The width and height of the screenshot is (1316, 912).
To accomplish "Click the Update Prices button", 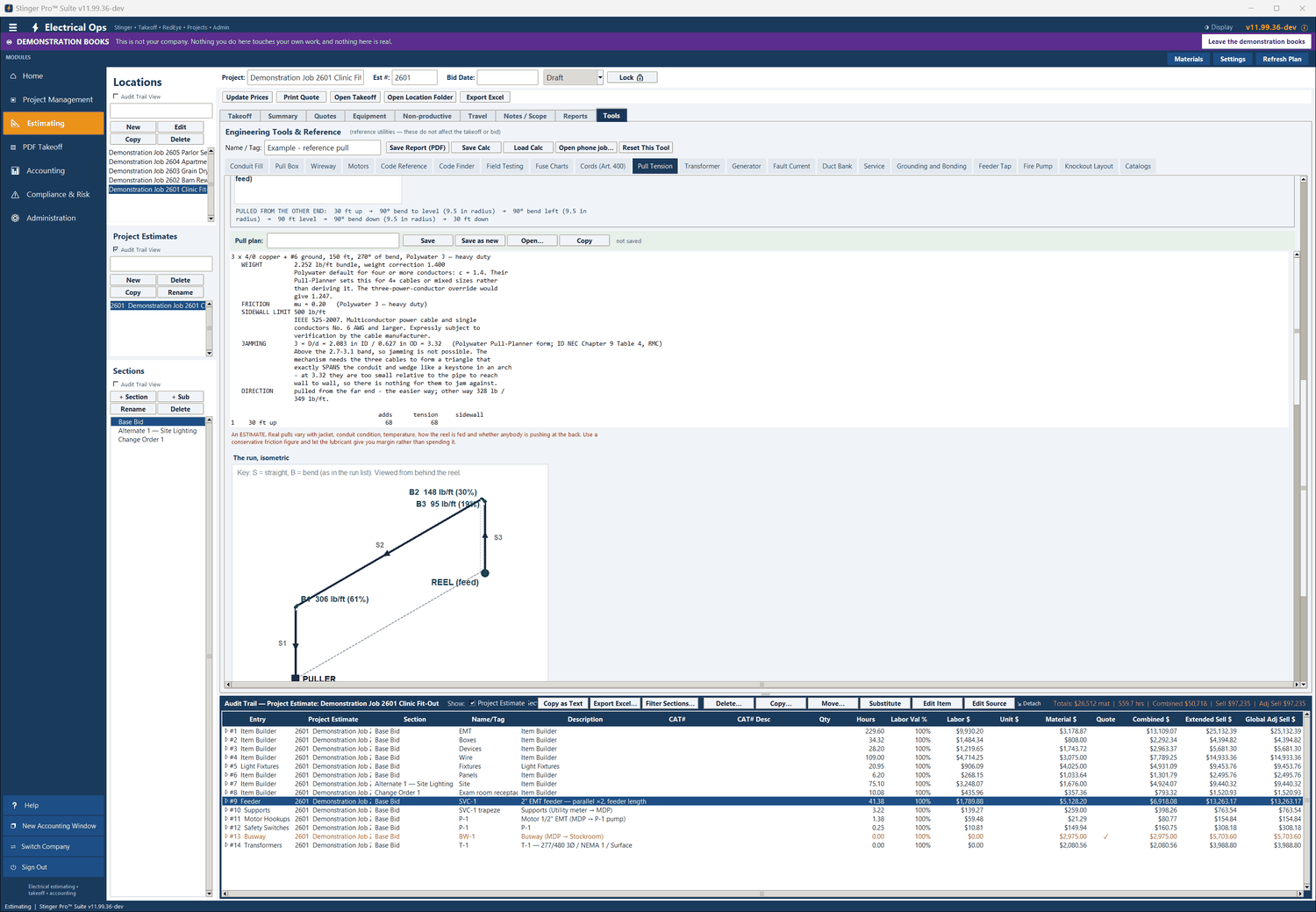I will [247, 97].
